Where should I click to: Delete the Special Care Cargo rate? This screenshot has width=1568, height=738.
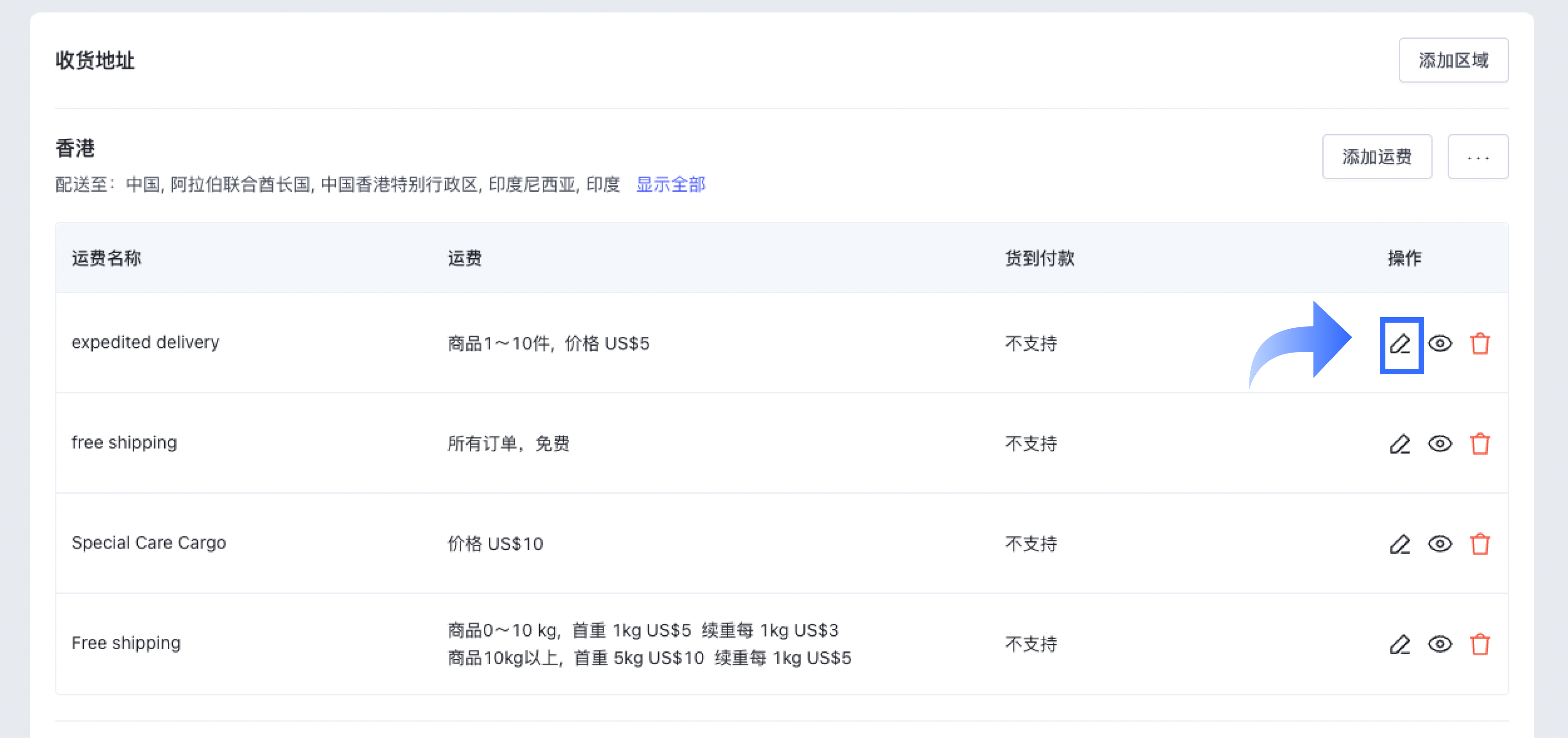pyautogui.click(x=1480, y=544)
